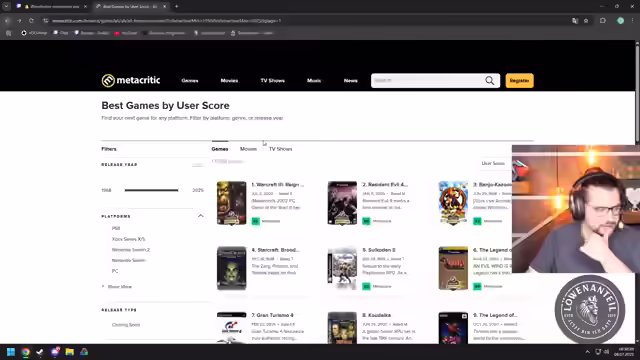Open Resident Evil 4 cover thumbnail
The image size is (640, 360).
coord(342,203)
